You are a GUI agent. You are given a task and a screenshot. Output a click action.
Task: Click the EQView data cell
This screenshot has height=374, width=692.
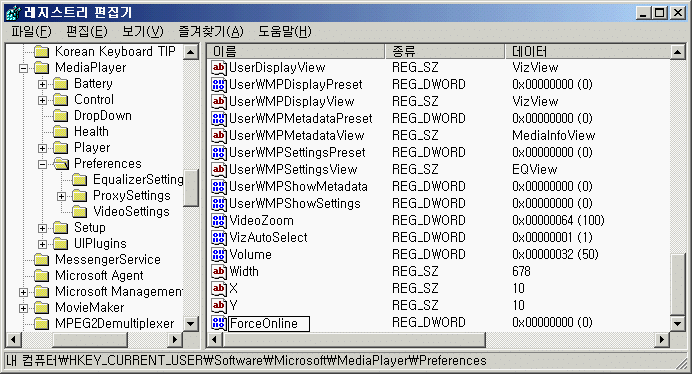(534, 170)
